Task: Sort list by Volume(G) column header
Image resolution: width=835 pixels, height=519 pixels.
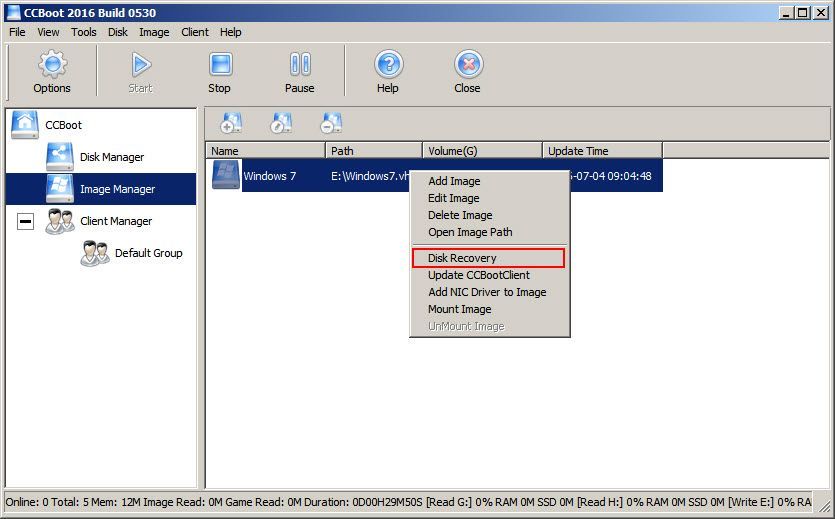Action: [x=482, y=151]
